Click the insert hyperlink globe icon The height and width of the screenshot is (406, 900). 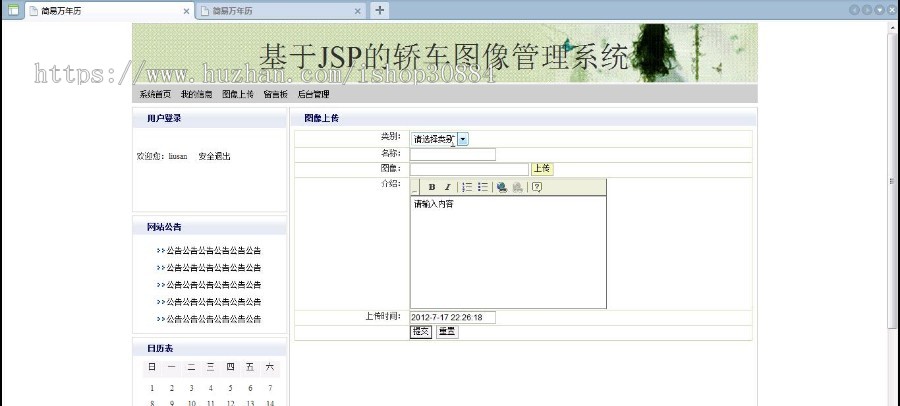click(502, 187)
